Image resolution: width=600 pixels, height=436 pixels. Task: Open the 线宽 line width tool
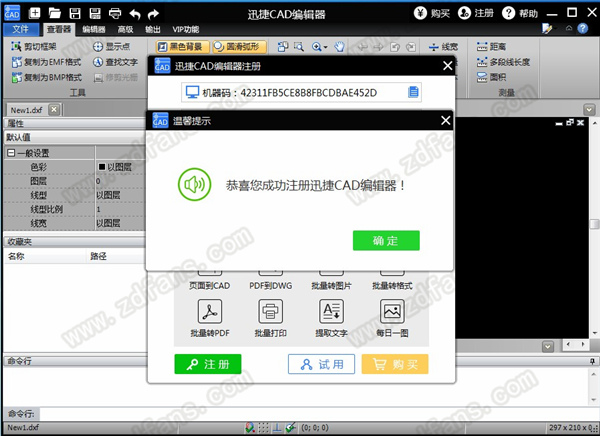click(443, 47)
